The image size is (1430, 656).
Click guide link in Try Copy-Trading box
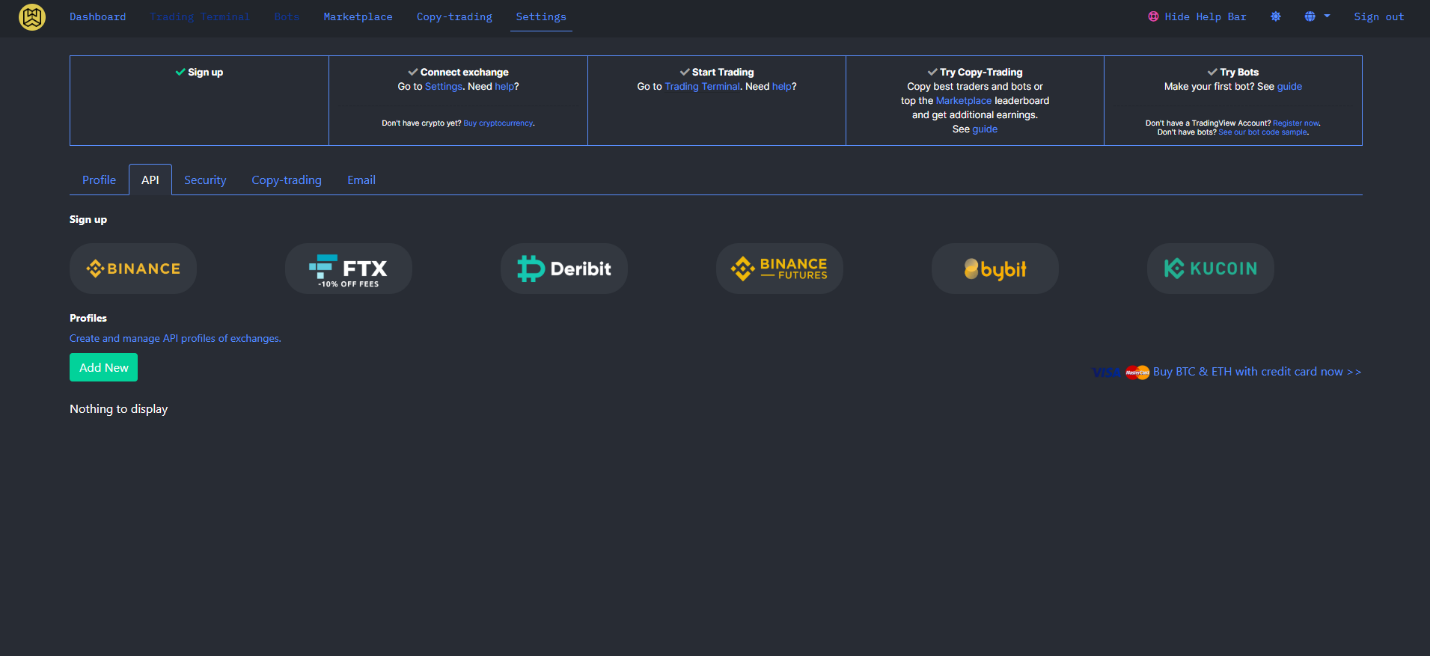[x=985, y=129]
